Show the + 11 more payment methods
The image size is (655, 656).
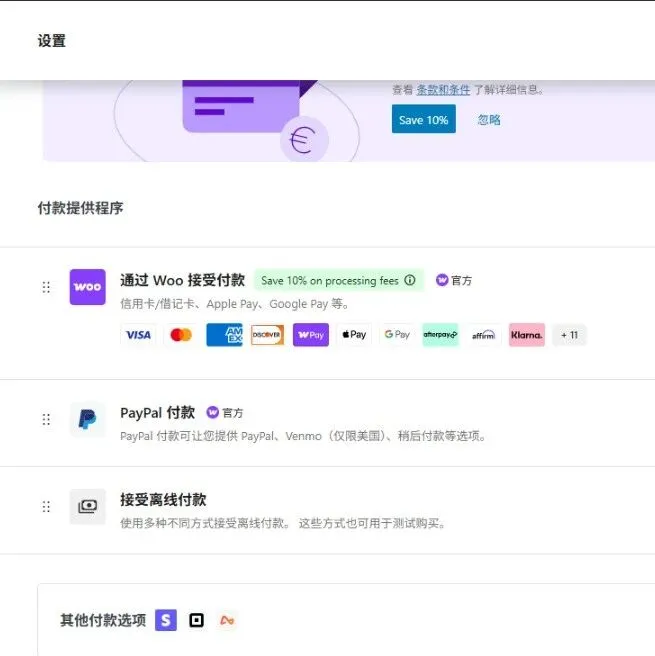coord(569,335)
